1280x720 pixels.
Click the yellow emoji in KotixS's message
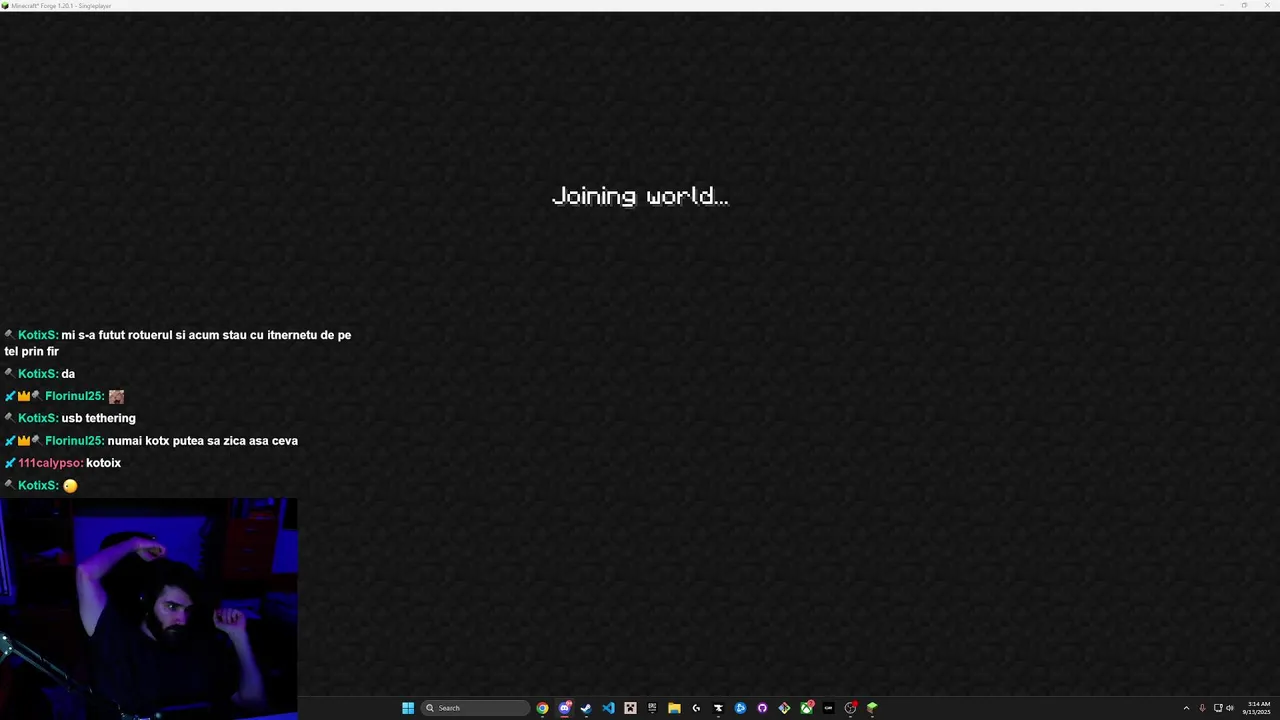pyautogui.click(x=70, y=486)
